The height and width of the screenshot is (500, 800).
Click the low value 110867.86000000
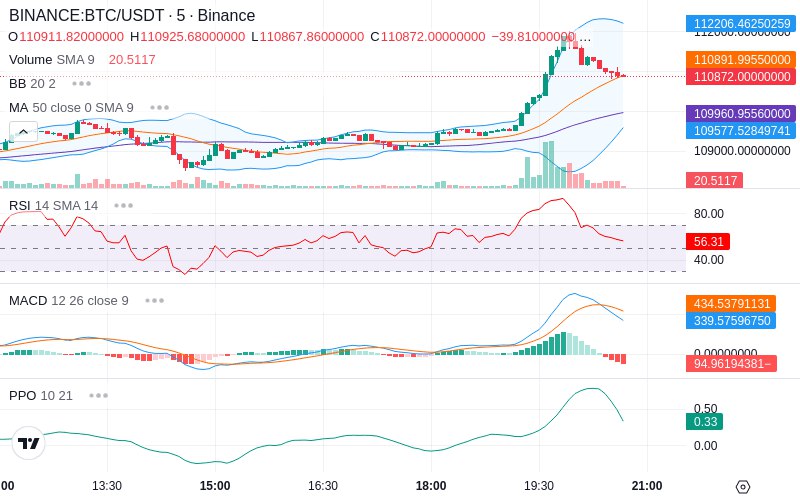(312, 37)
